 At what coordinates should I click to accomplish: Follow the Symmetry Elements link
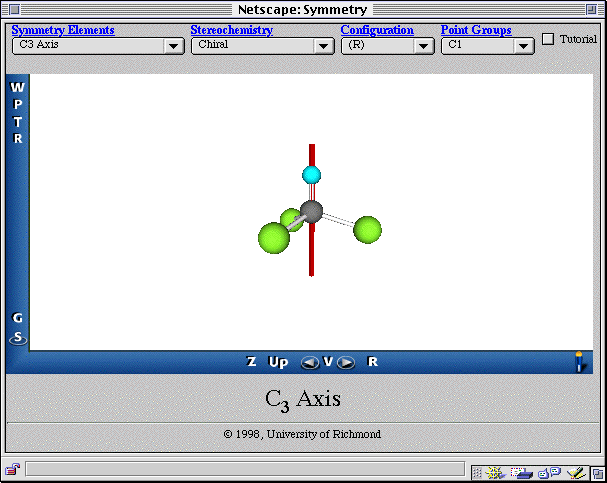[63, 30]
